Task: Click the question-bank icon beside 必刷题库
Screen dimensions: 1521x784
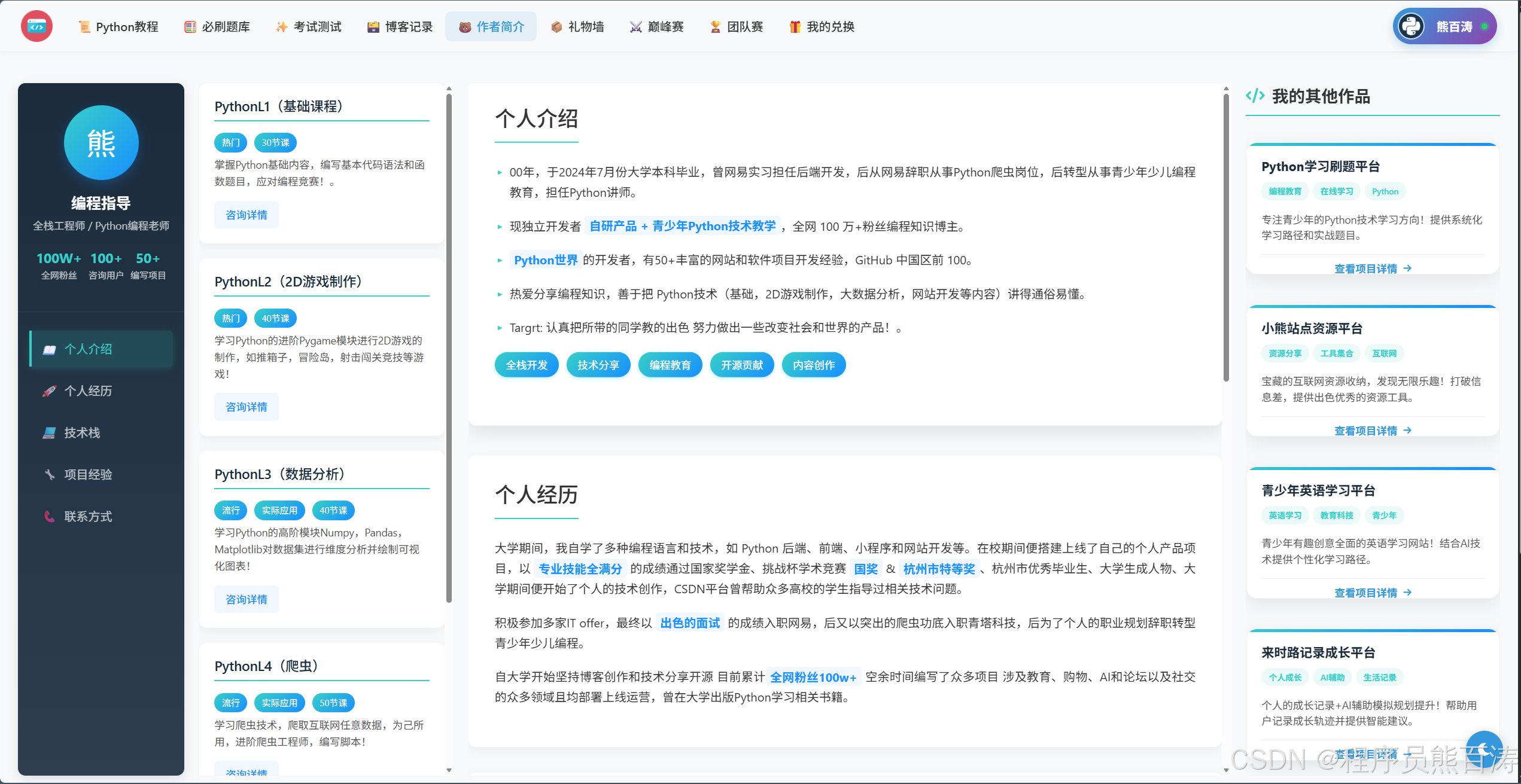Action: [190, 27]
